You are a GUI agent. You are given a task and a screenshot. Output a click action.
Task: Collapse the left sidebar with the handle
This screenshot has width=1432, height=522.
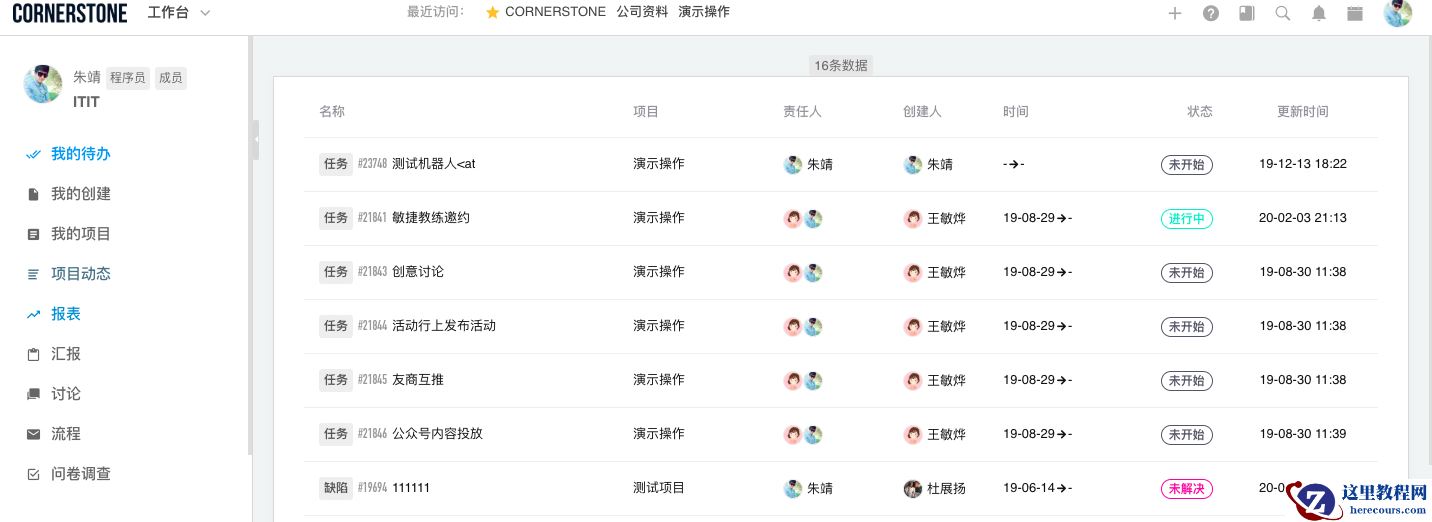(x=255, y=140)
